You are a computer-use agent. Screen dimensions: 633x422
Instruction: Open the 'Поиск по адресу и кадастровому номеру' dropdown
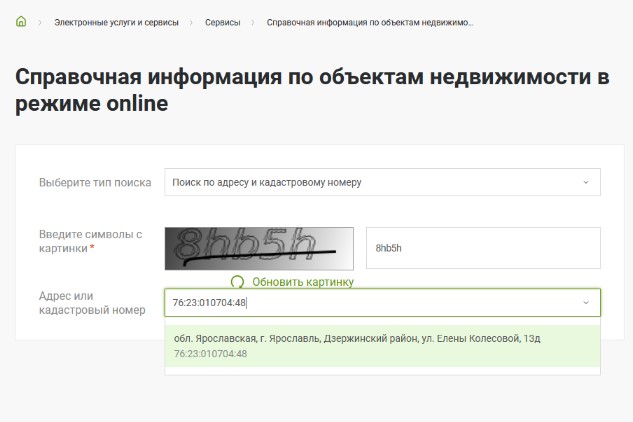[382, 182]
